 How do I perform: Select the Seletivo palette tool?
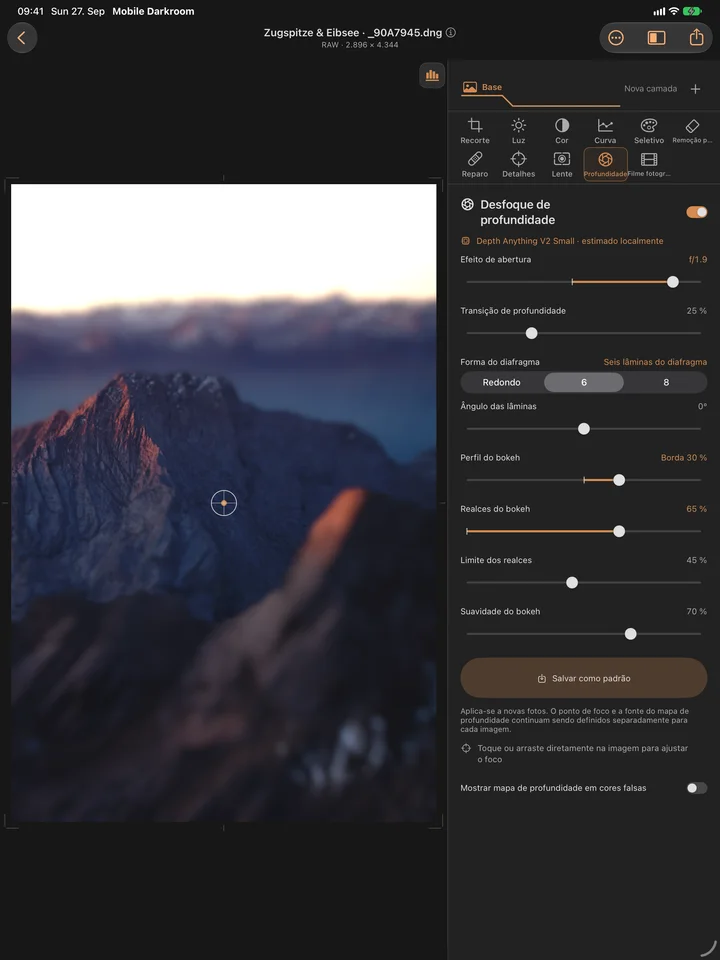coord(648,131)
